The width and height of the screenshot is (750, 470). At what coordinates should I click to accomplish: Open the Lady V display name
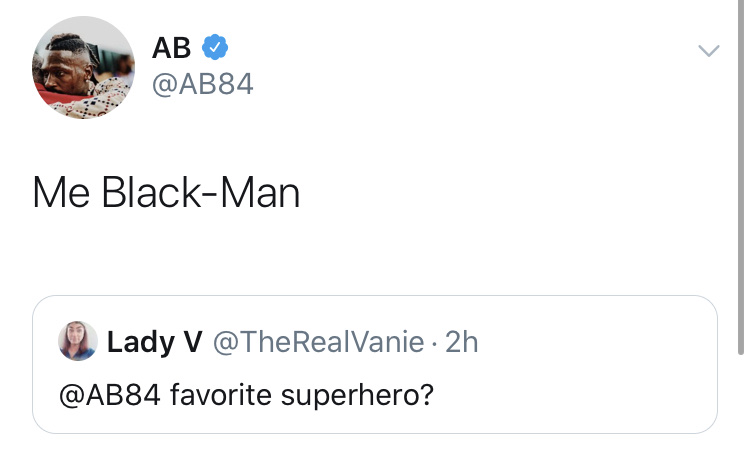tap(154, 342)
